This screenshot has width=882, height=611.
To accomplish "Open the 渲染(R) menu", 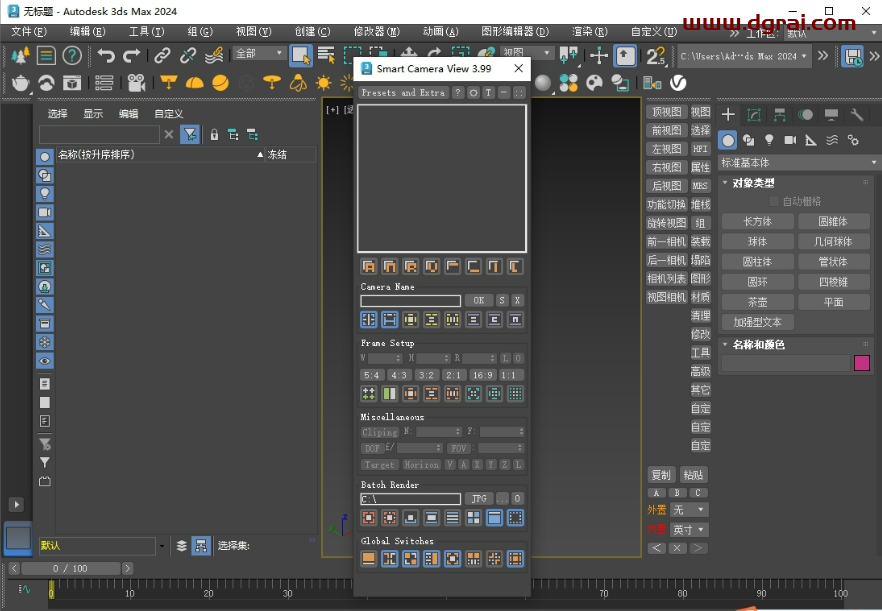I will pyautogui.click(x=590, y=32).
